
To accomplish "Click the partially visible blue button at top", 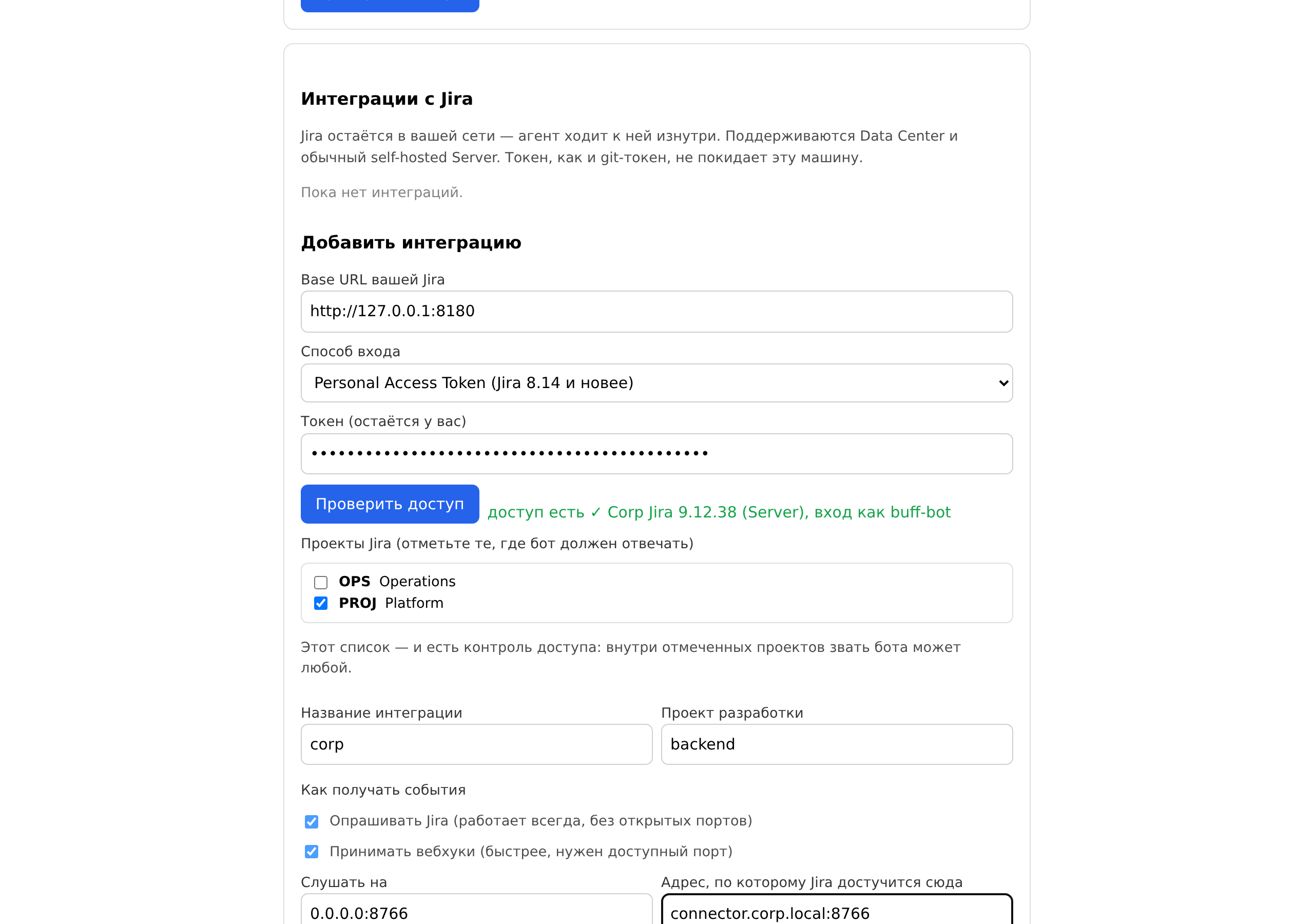I will (390, 5).
